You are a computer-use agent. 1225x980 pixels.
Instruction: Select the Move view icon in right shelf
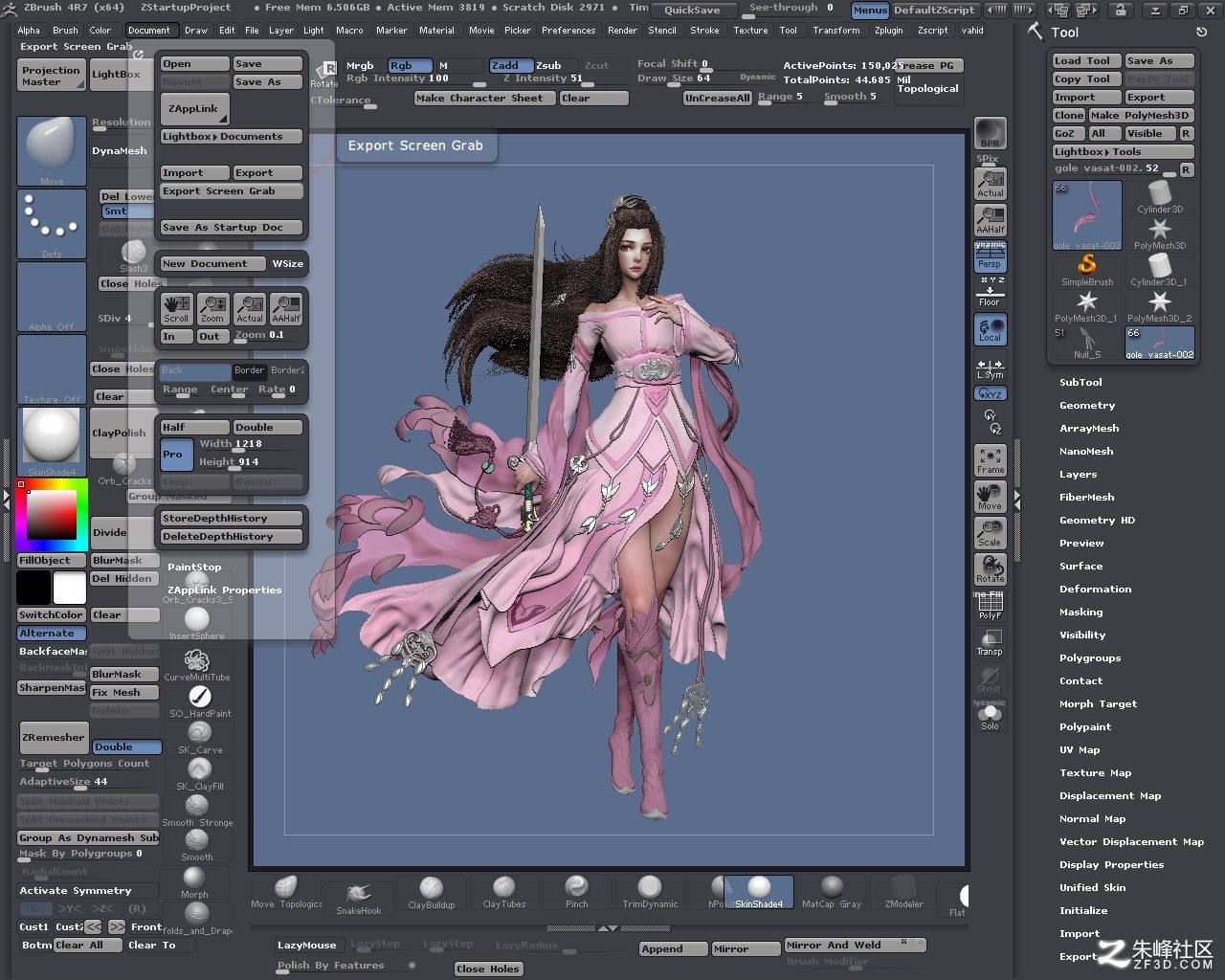pyautogui.click(x=990, y=497)
